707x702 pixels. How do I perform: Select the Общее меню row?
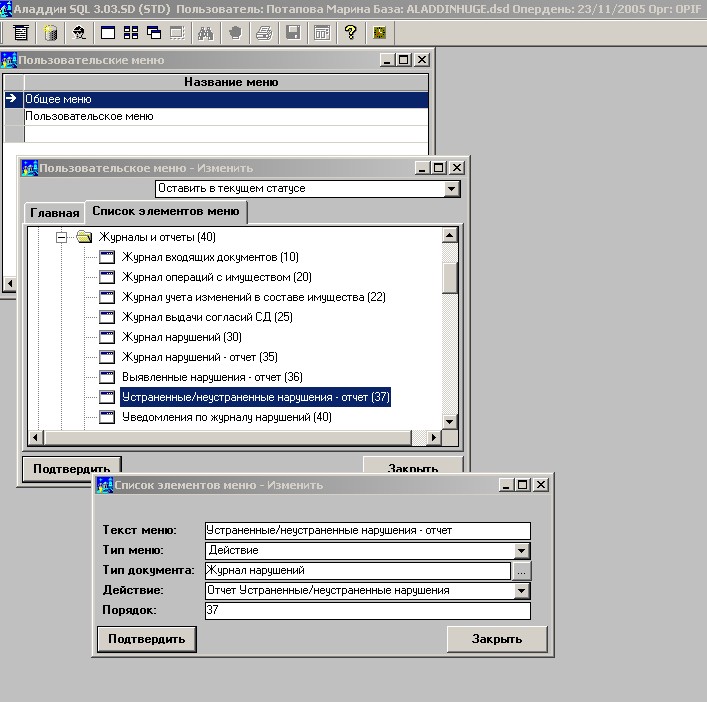tap(226, 99)
